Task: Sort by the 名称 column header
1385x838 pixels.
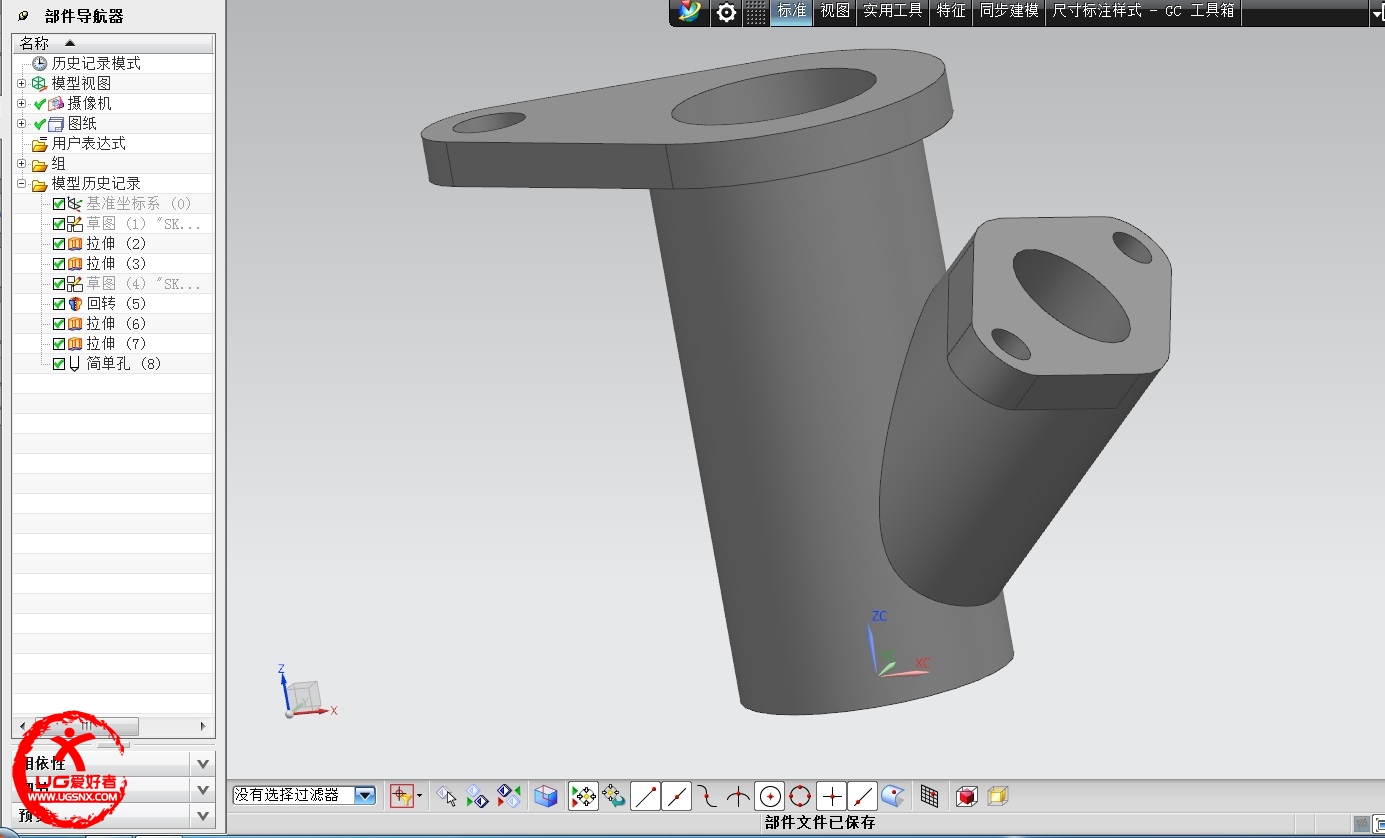Action: [x=113, y=43]
